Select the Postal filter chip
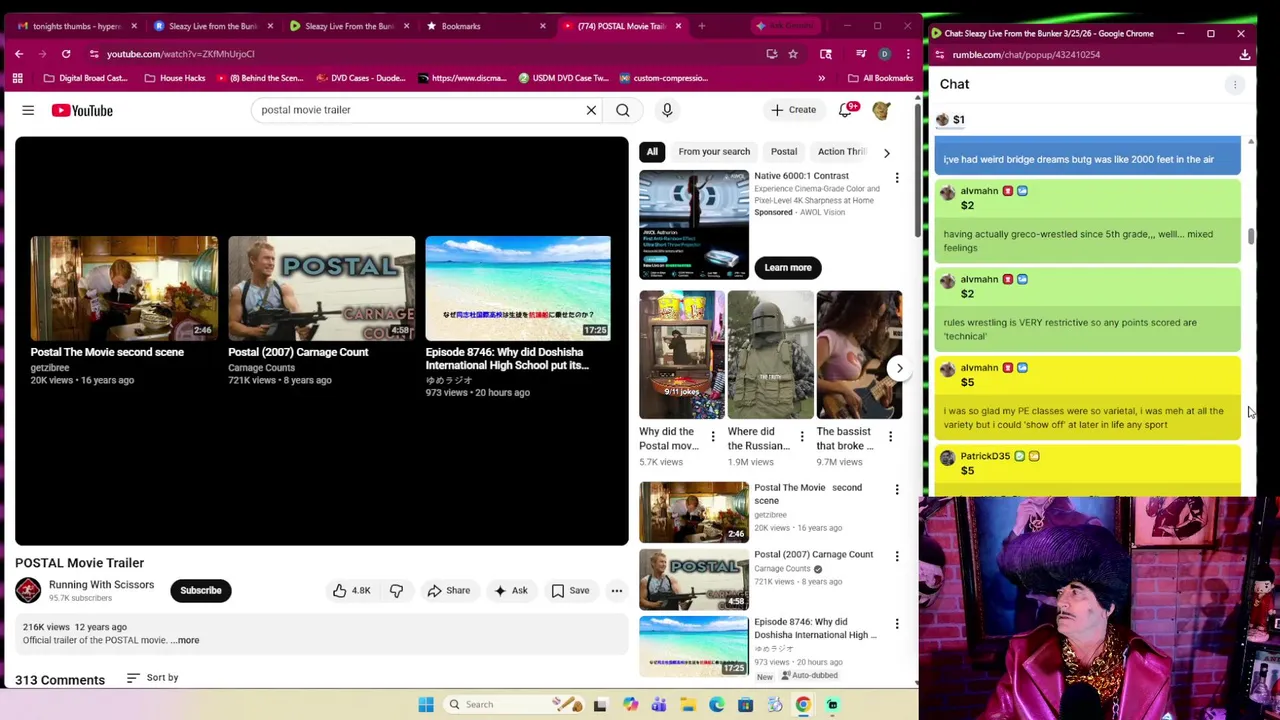Image resolution: width=1280 pixels, height=720 pixels. tap(784, 152)
